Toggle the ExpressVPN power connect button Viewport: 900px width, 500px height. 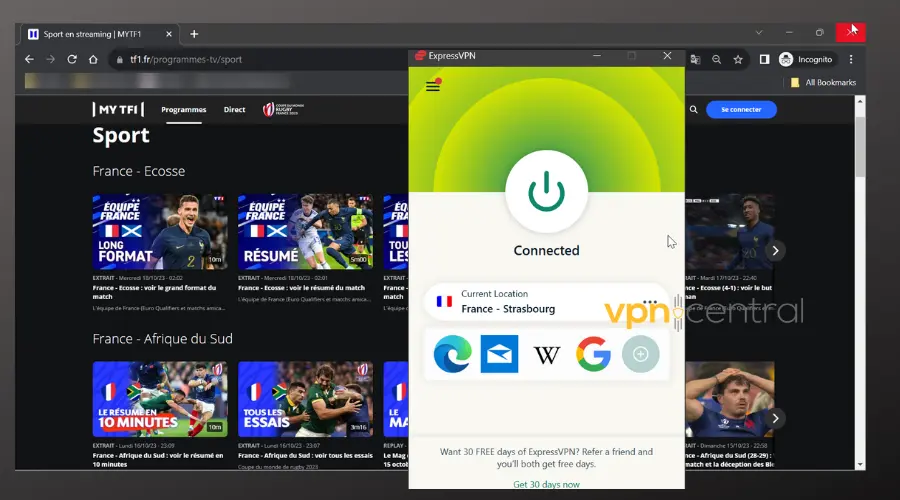[546, 192]
